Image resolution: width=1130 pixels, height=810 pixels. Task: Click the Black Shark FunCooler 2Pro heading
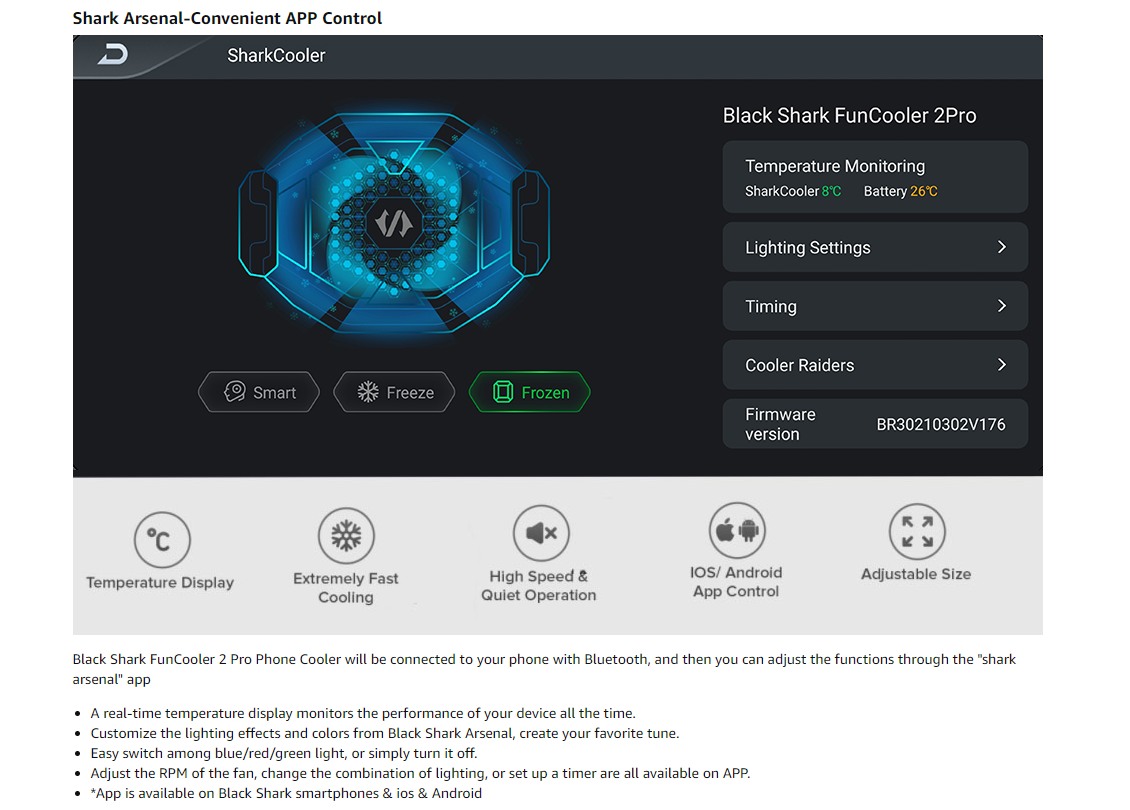pyautogui.click(x=850, y=116)
